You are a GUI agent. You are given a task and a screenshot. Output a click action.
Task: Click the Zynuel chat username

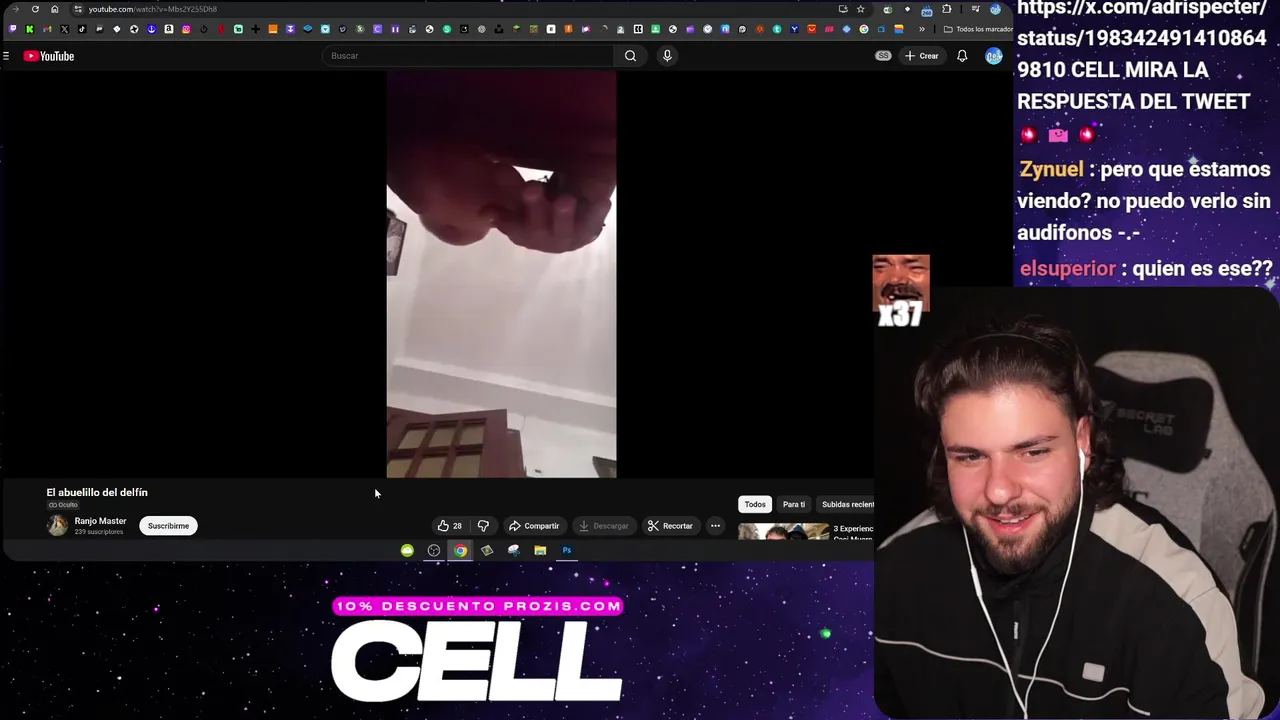click(1051, 170)
